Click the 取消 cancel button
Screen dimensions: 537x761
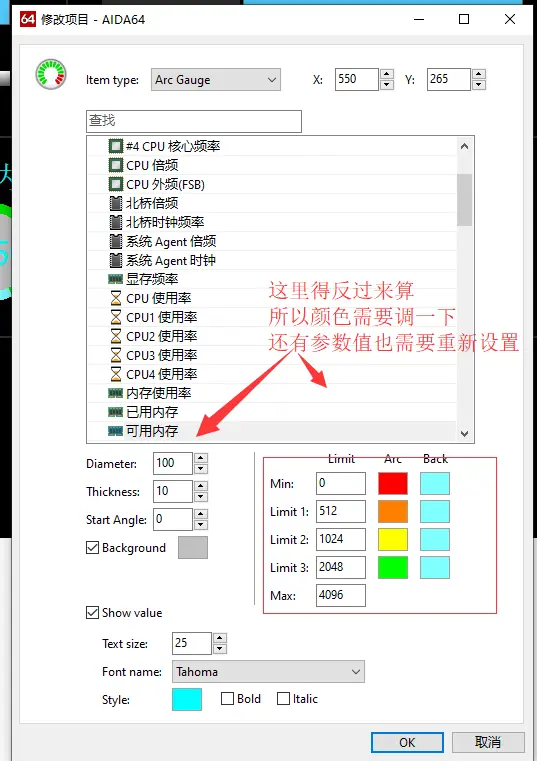tap(488, 743)
